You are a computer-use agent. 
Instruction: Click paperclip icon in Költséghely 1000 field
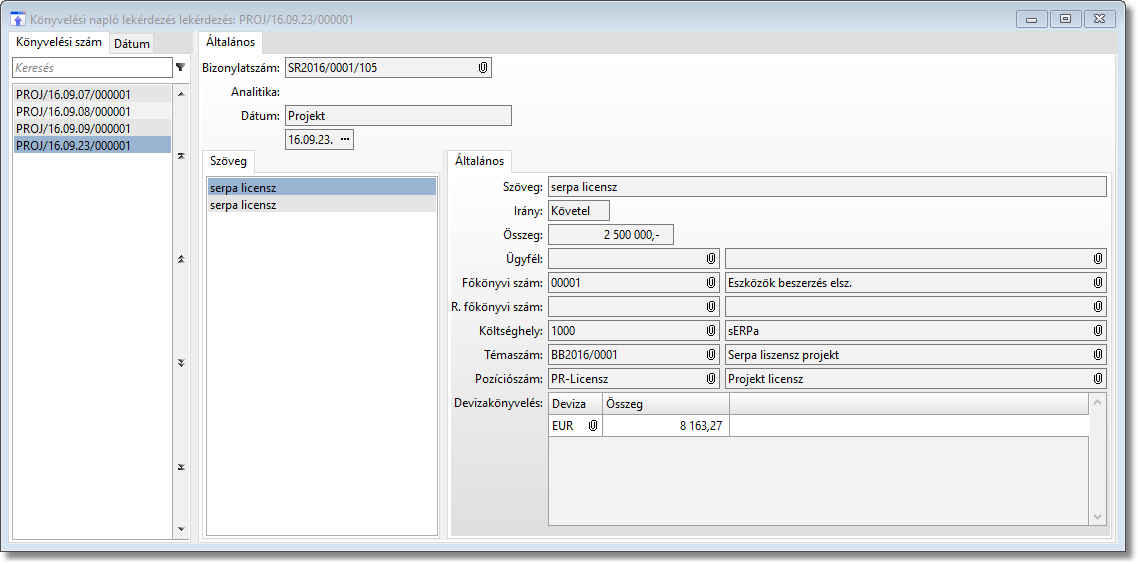click(710, 331)
